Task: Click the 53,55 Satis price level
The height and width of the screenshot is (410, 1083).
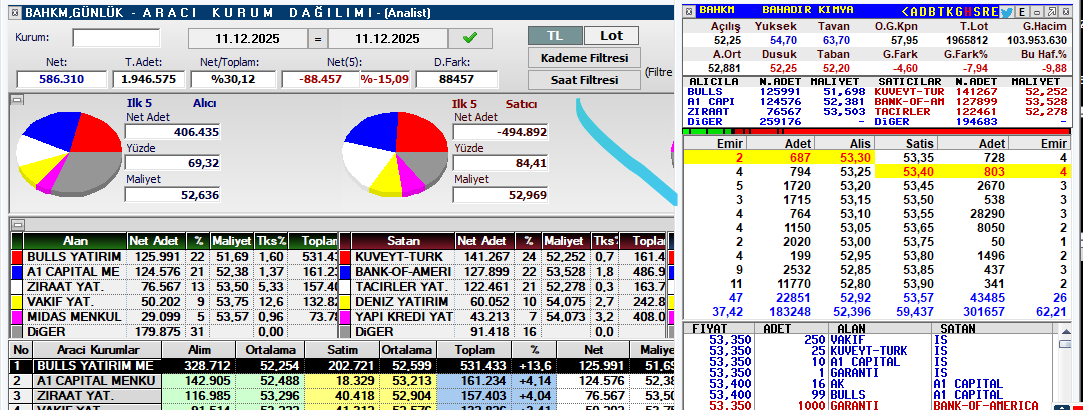Action: (908, 214)
